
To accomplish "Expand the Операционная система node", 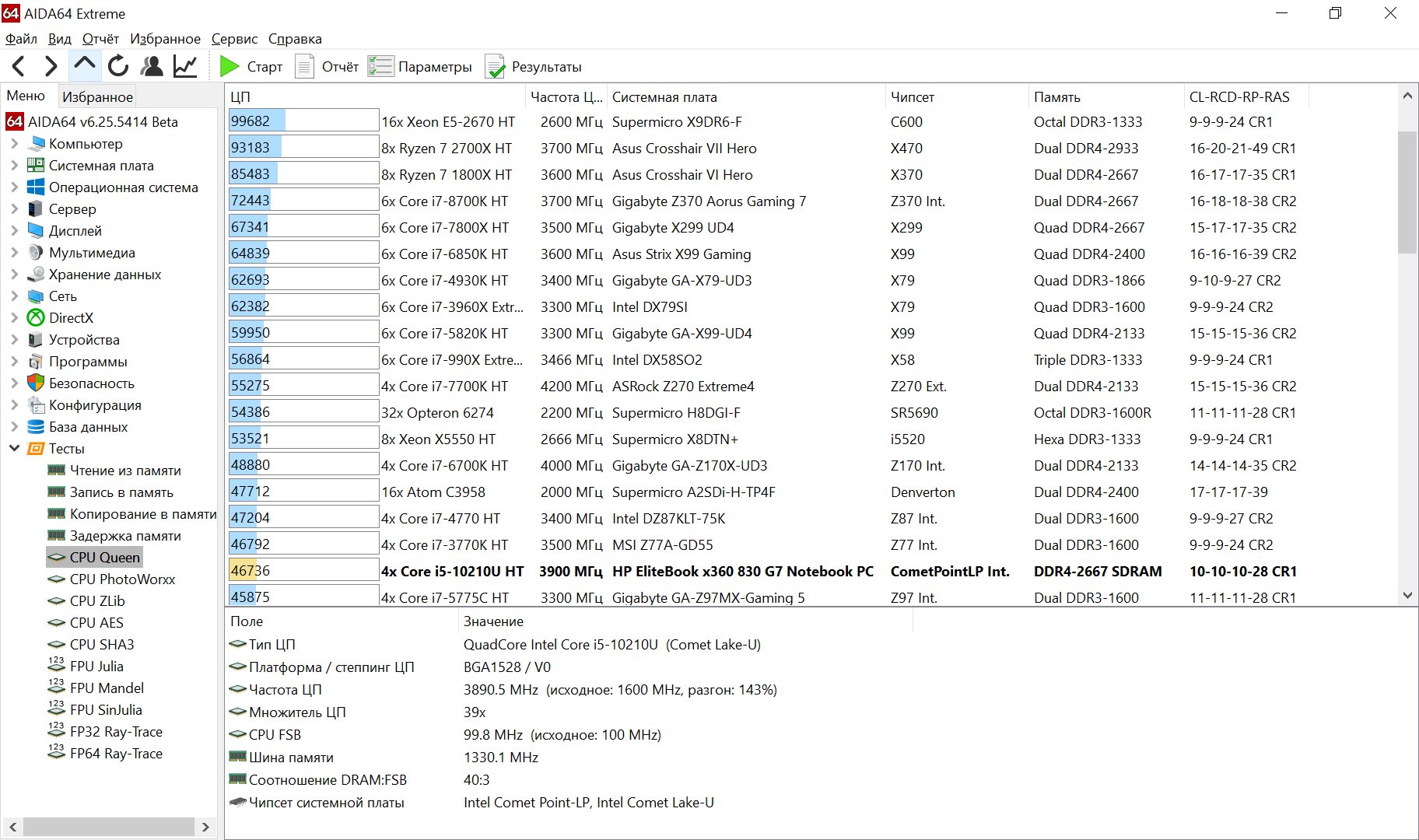I will 14,187.
